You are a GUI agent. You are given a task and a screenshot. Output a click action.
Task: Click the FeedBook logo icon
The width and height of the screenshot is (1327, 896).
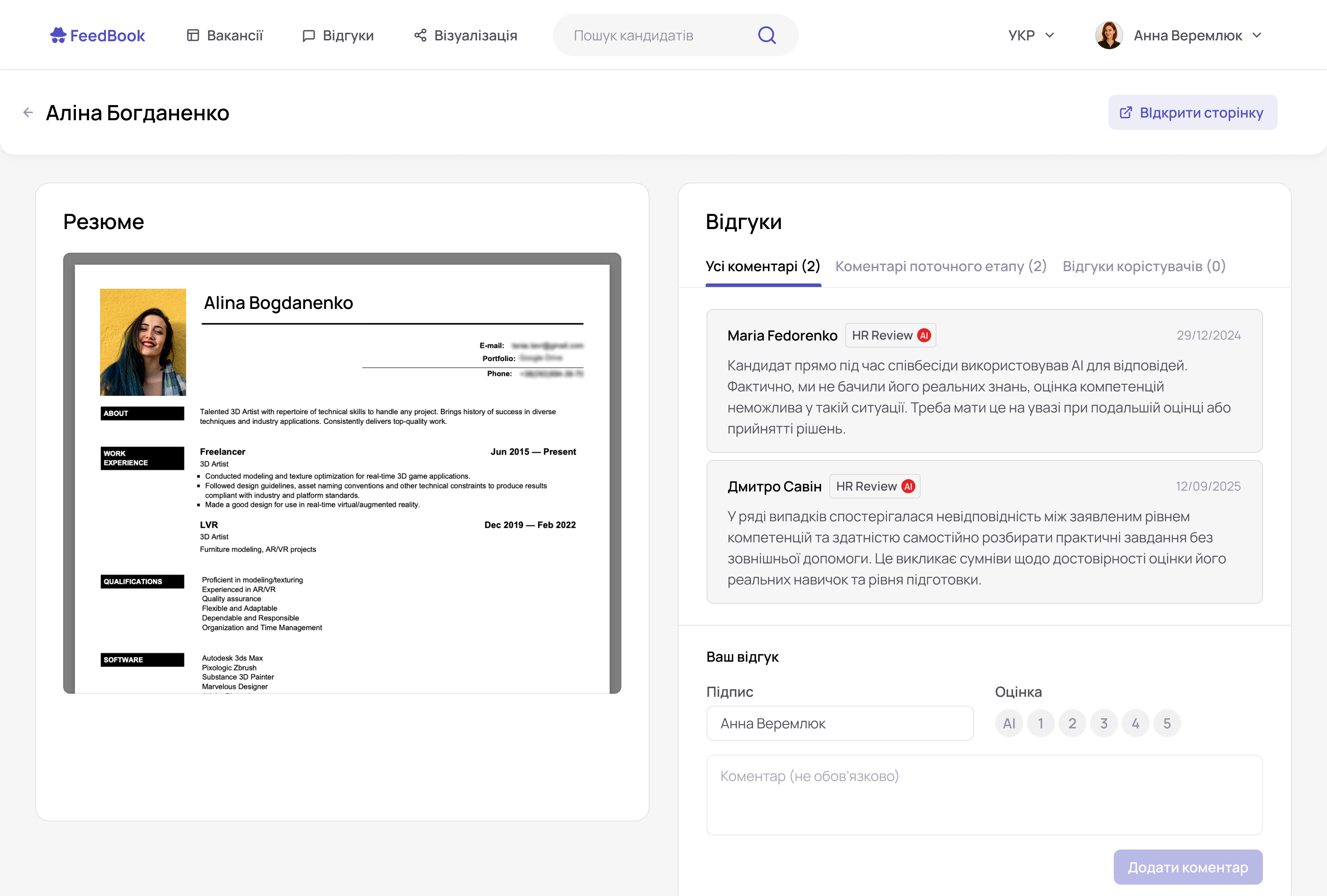(57, 35)
